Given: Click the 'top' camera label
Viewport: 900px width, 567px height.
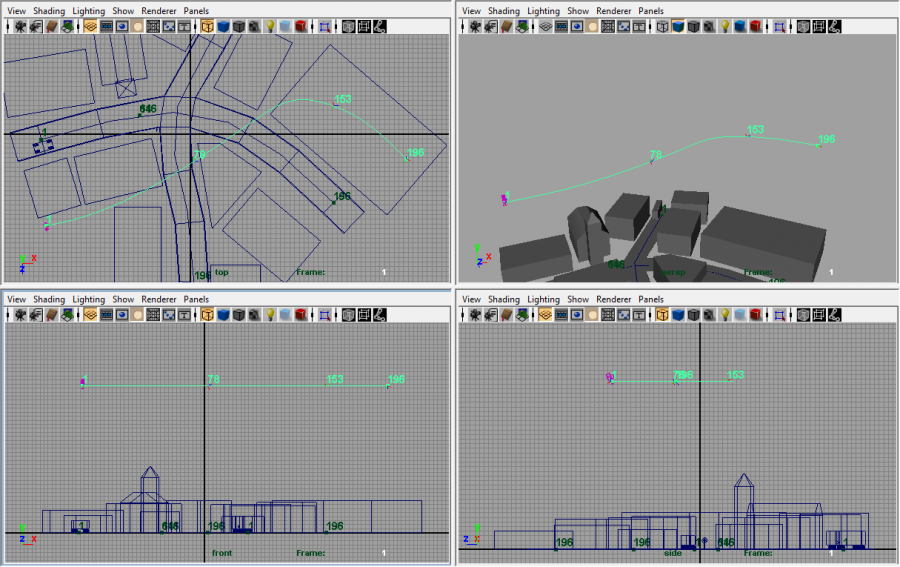Looking at the screenshot, I should point(221,273).
